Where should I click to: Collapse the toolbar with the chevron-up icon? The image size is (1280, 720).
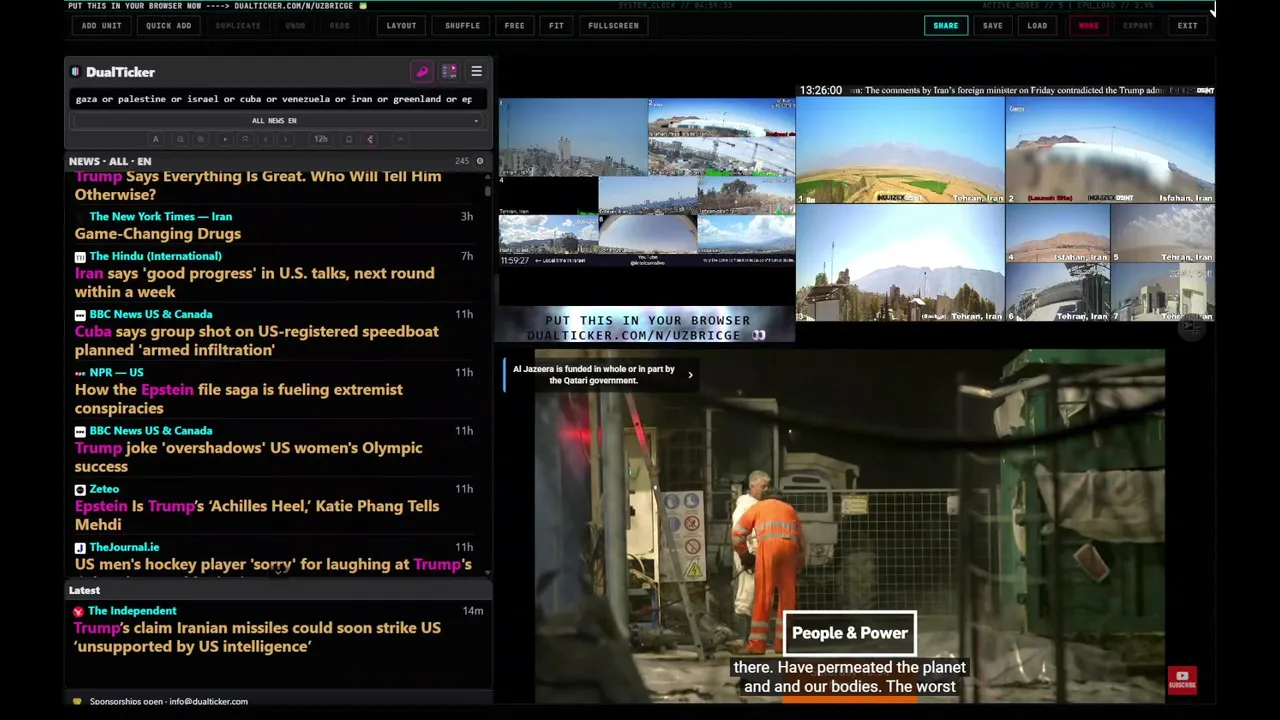(x=400, y=139)
